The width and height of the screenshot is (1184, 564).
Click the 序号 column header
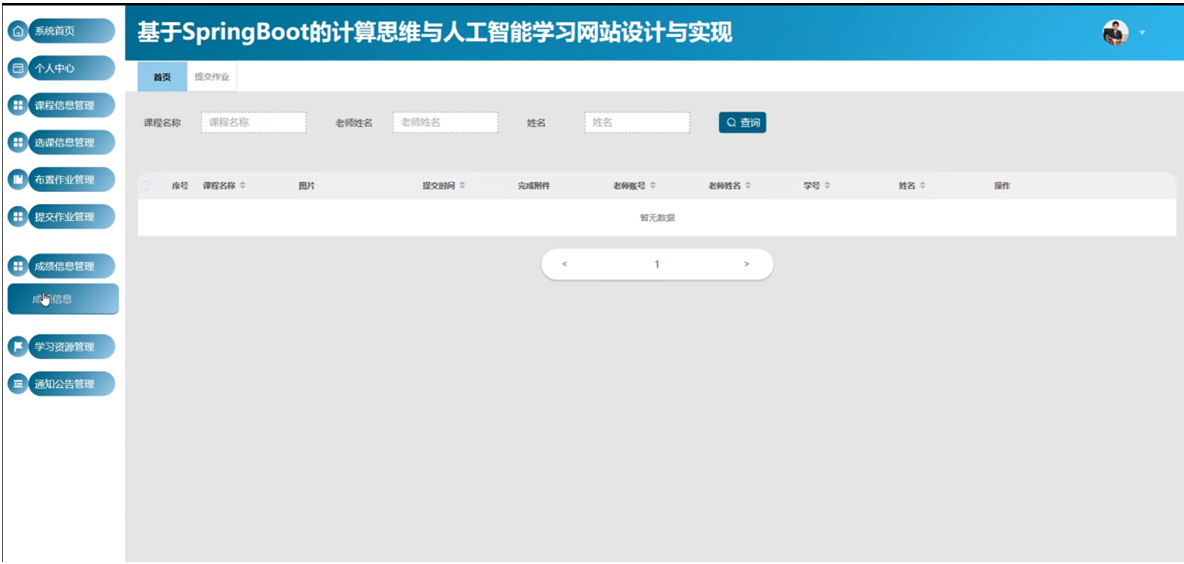[180, 186]
